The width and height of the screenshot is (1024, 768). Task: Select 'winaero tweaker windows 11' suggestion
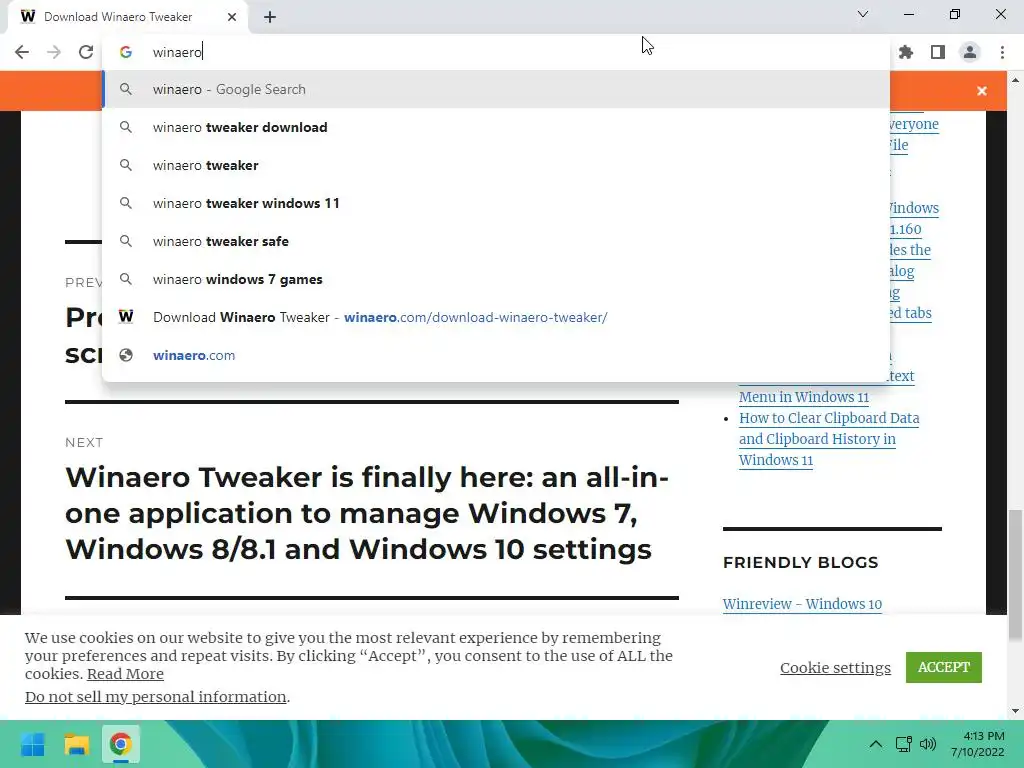(496, 203)
